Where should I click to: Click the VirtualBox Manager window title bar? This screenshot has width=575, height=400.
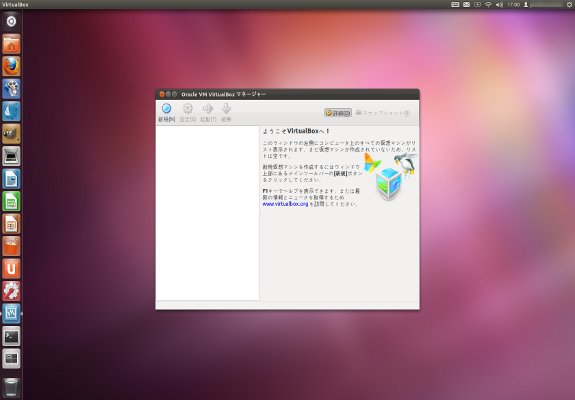click(x=288, y=94)
